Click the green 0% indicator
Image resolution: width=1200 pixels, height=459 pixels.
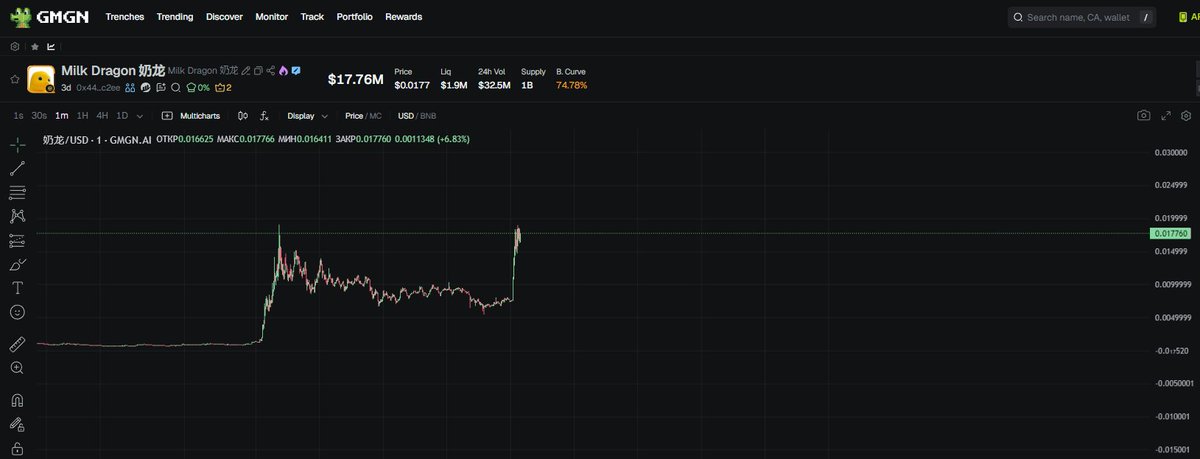[198, 88]
